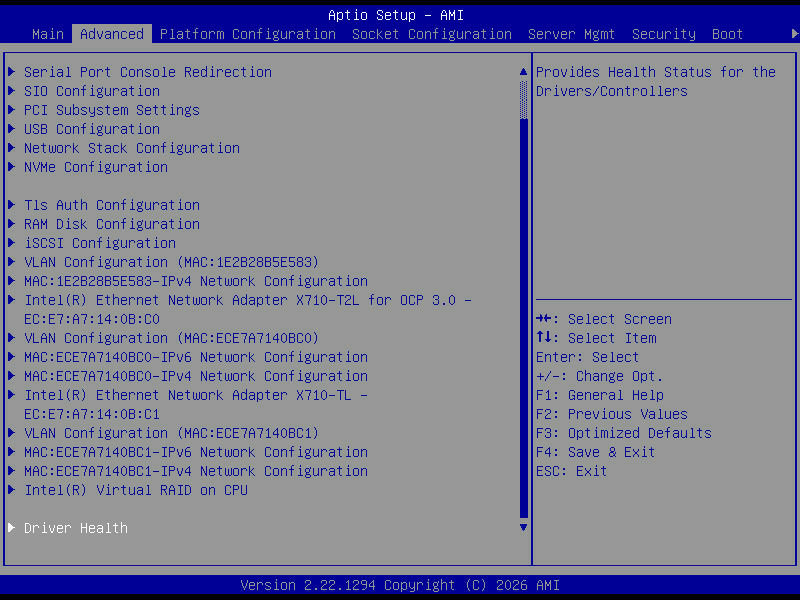Open Network Stack Configuration
Viewport: 800px width, 600px height.
132,148
